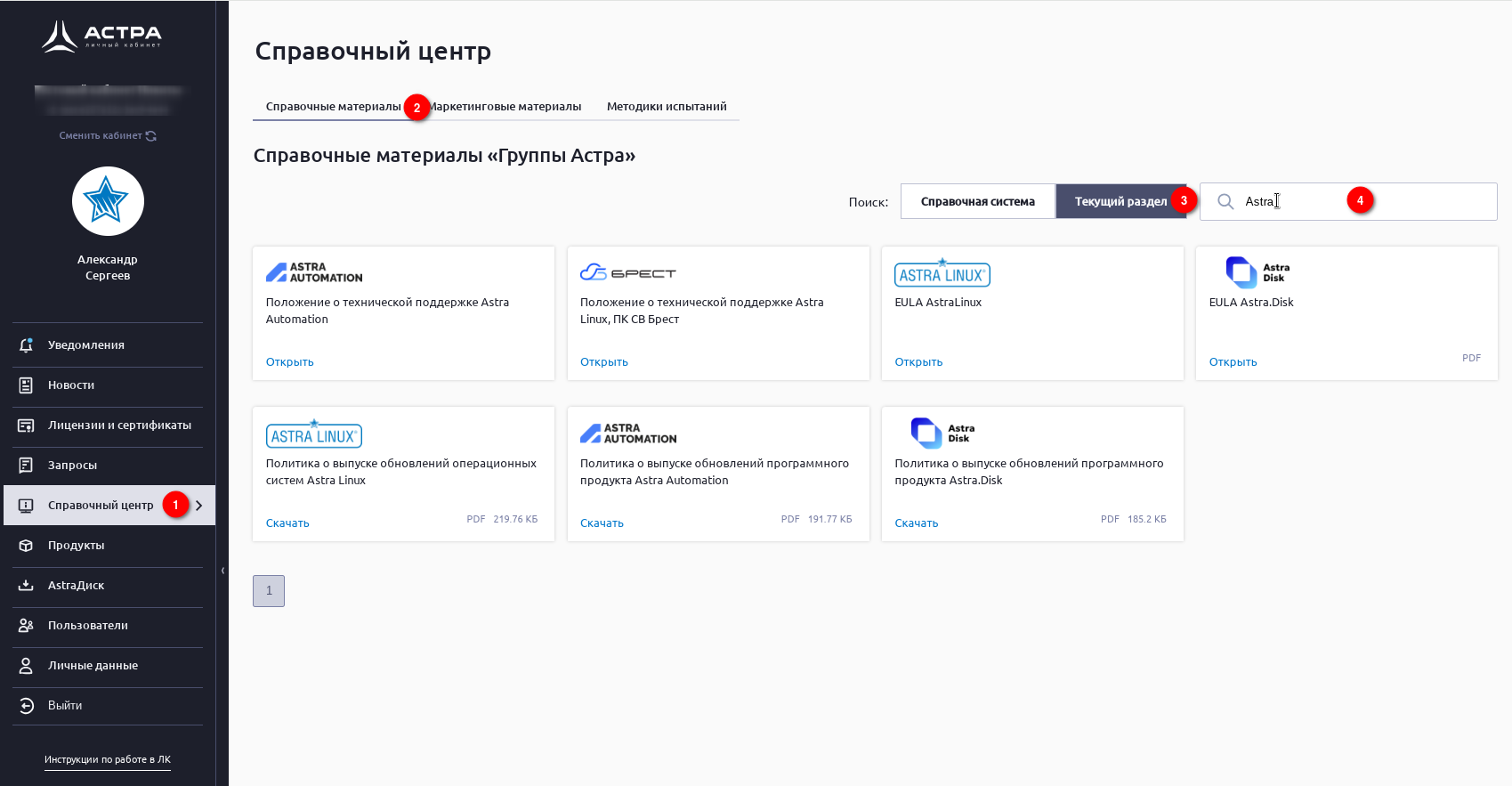This screenshot has width=1512, height=786.
Task: Open the News icon in sidebar
Action: [x=26, y=385]
